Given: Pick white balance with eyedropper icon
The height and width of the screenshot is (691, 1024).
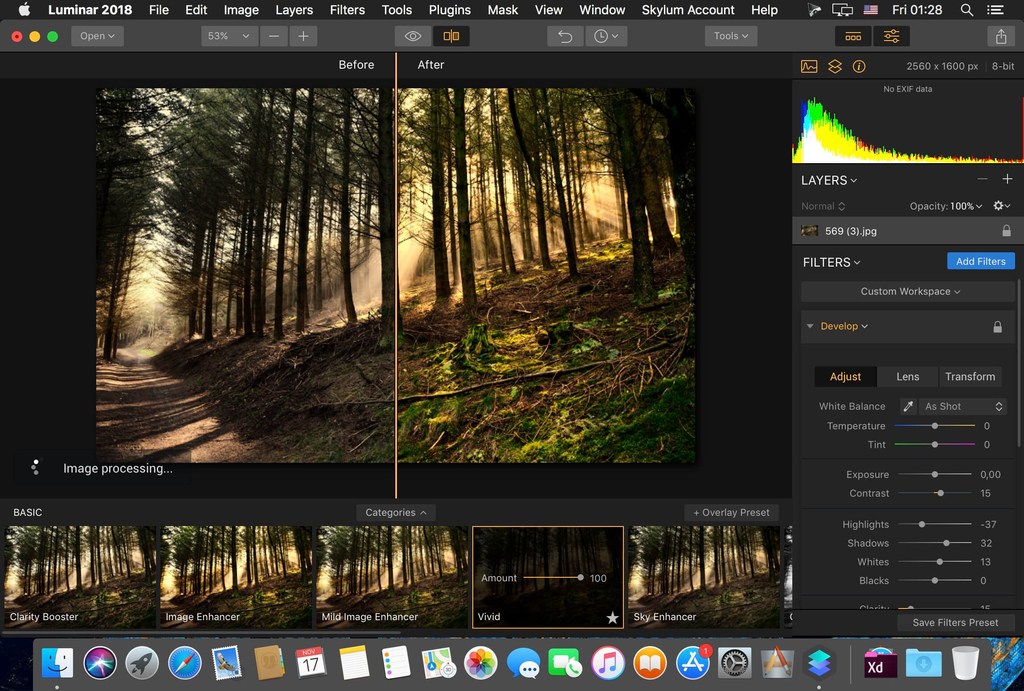Looking at the screenshot, I should (908, 407).
